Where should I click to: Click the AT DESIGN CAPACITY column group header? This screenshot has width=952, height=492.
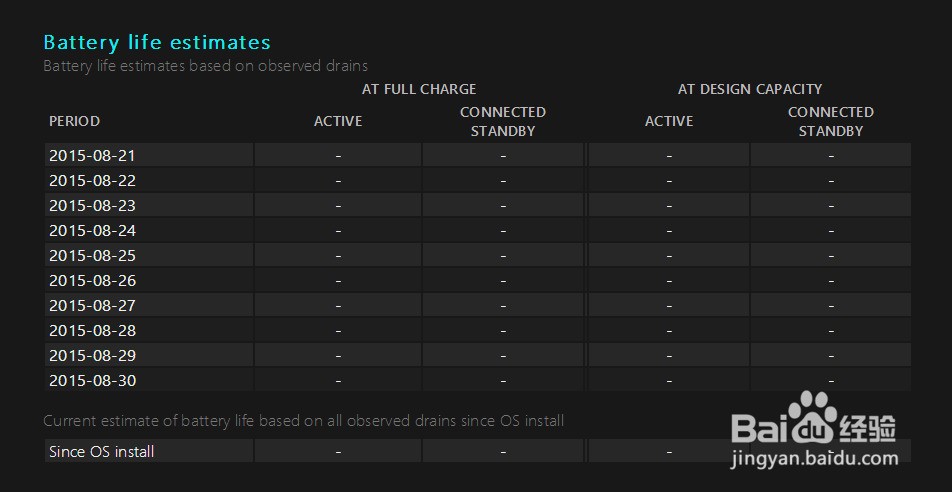pos(750,89)
